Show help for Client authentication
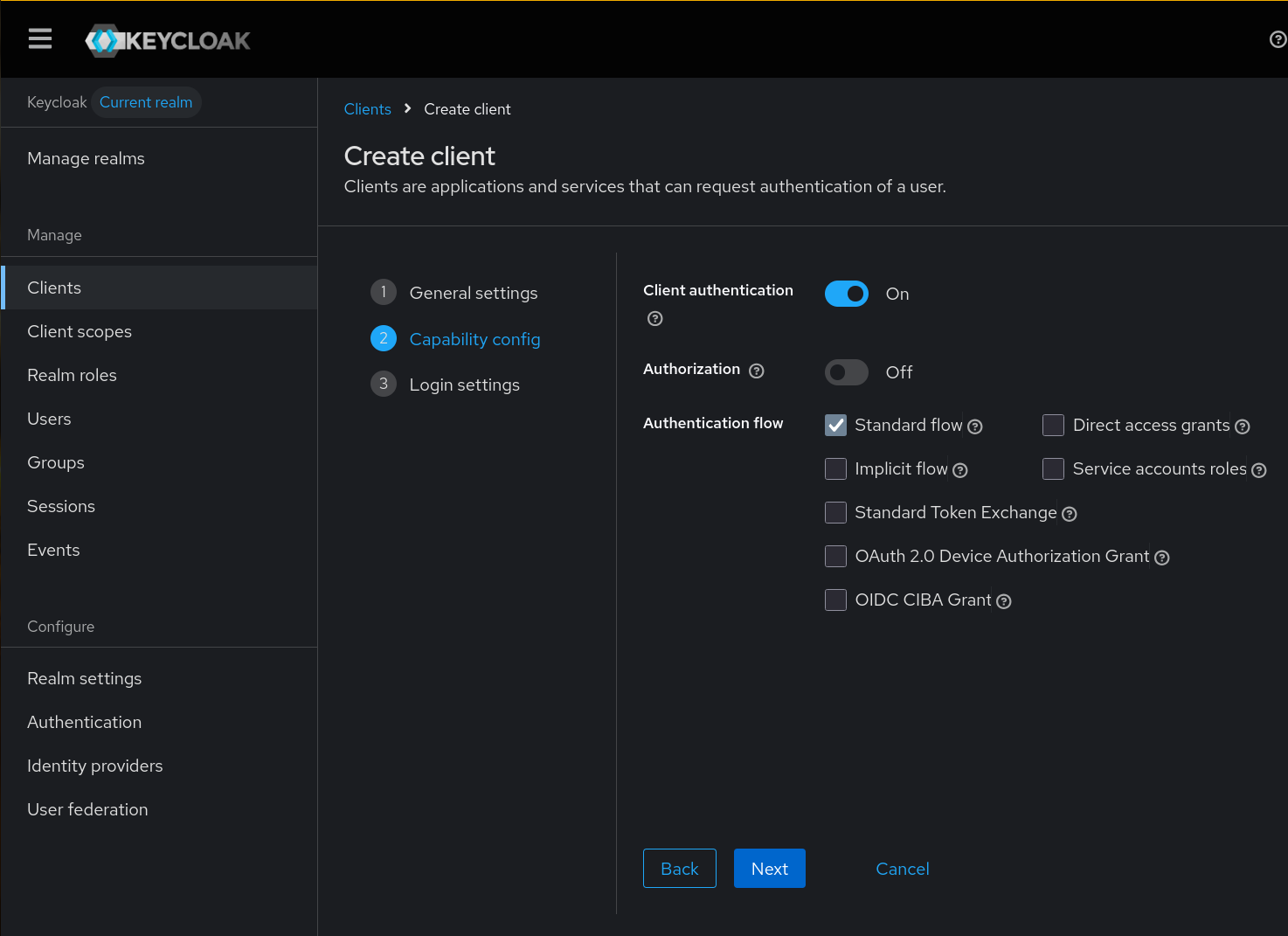The image size is (1288, 936). click(x=655, y=318)
